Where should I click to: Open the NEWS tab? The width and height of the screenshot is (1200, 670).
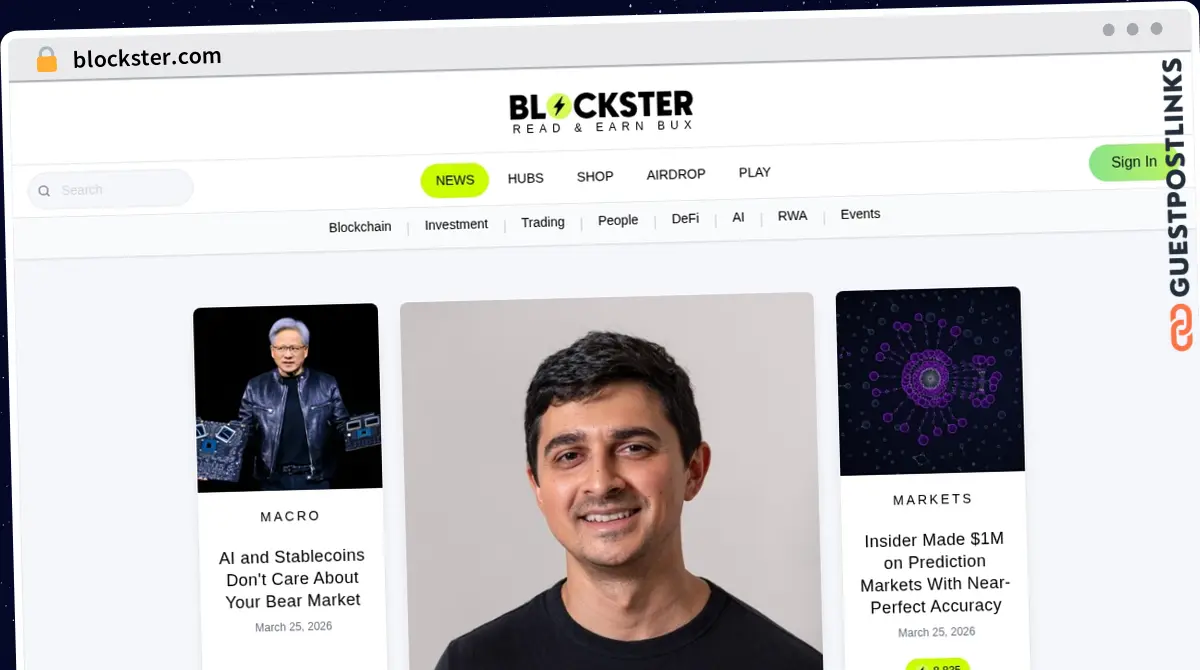pos(455,180)
